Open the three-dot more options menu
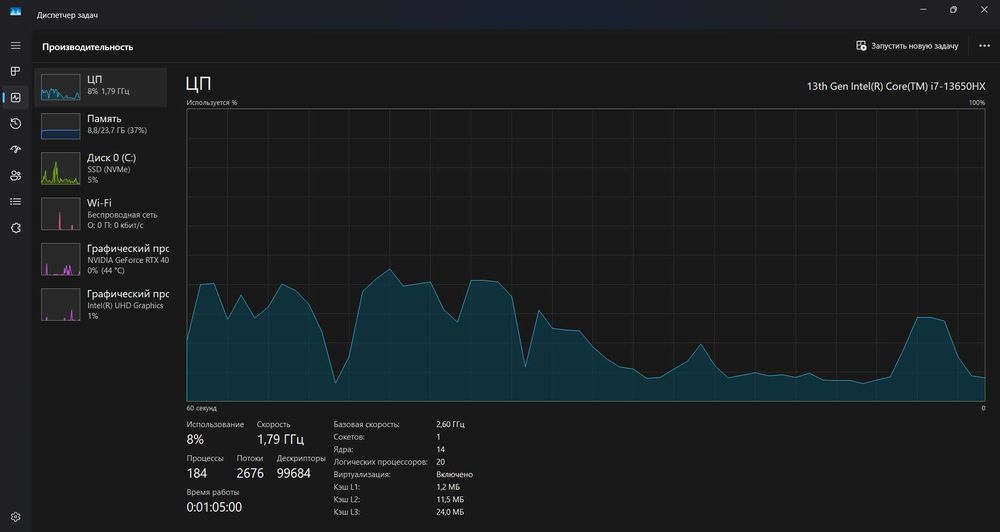Image resolution: width=1000 pixels, height=532 pixels. [x=984, y=46]
